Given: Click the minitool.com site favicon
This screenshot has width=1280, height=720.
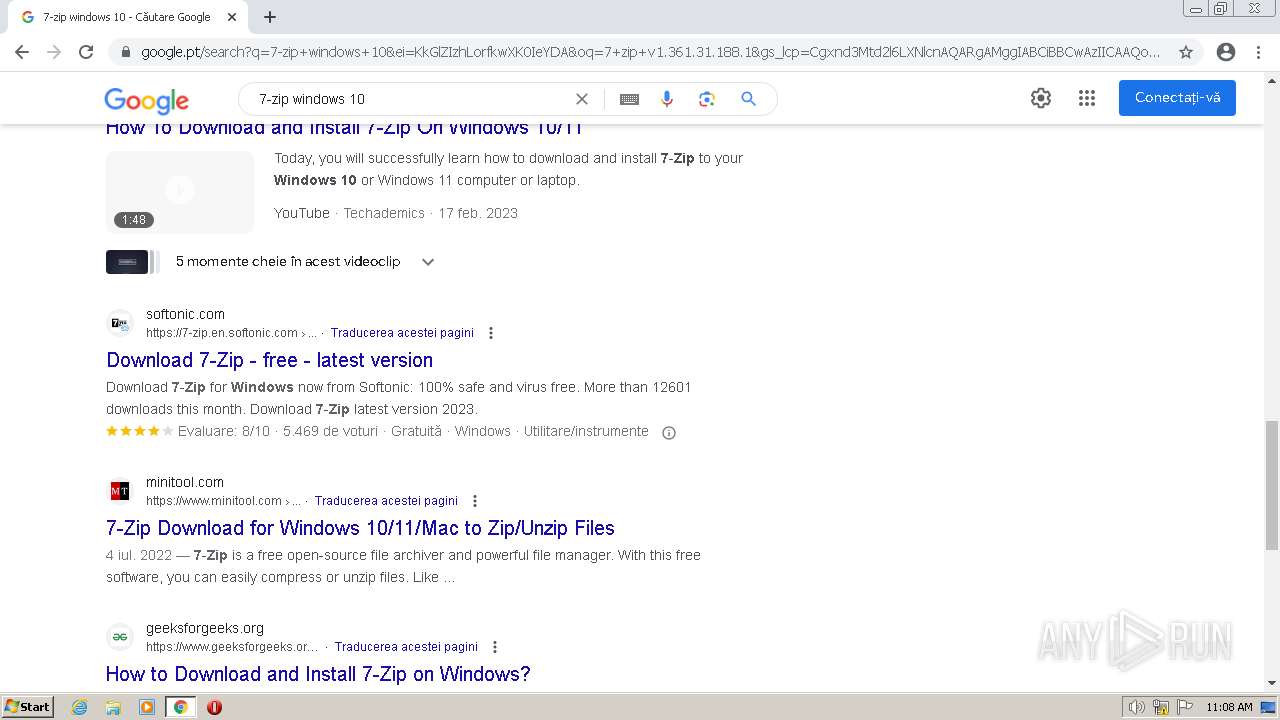Looking at the screenshot, I should 120,491.
